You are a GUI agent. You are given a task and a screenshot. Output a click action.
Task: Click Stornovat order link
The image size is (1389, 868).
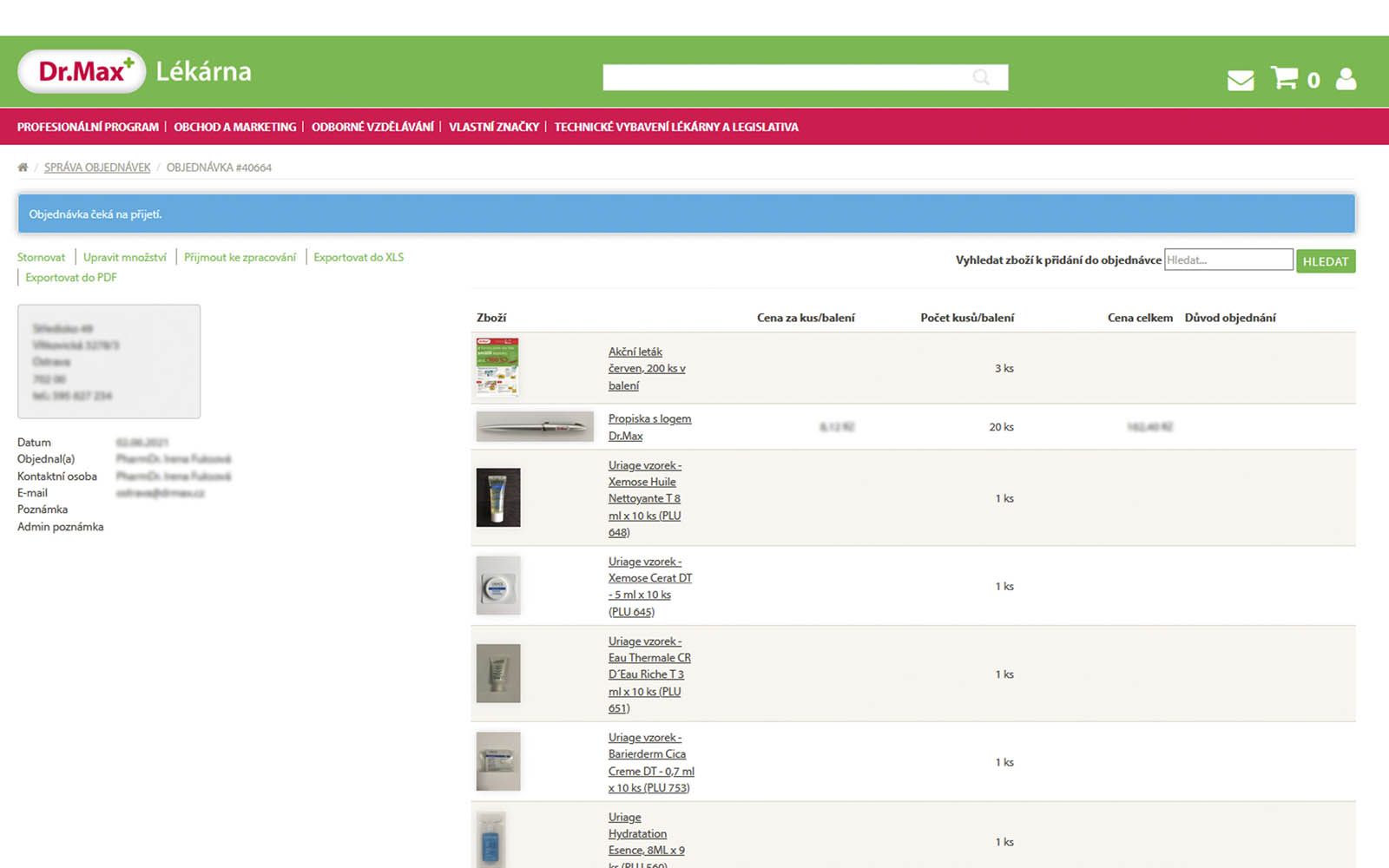click(x=41, y=257)
